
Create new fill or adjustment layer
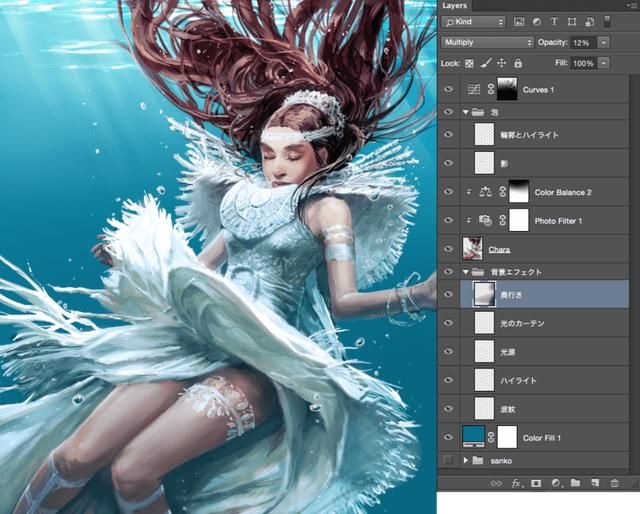pyautogui.click(x=556, y=483)
